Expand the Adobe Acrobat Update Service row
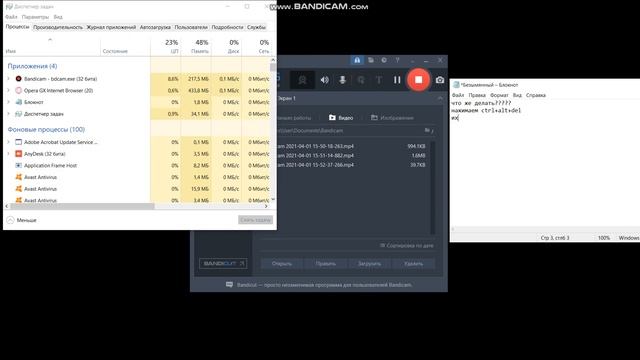The width and height of the screenshot is (640, 360). (x=9, y=142)
